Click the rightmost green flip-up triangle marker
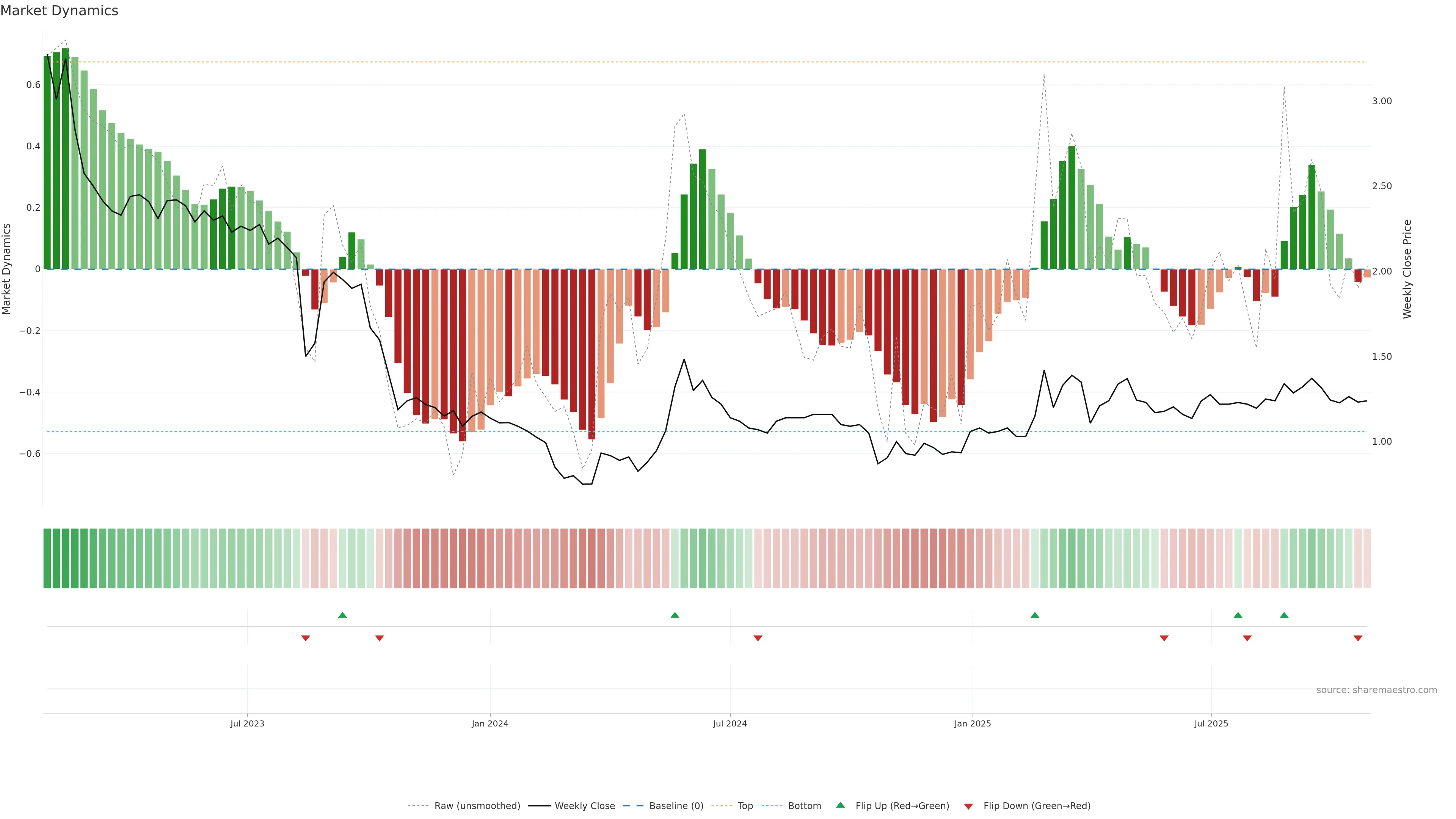The image size is (1456, 819). click(1284, 615)
